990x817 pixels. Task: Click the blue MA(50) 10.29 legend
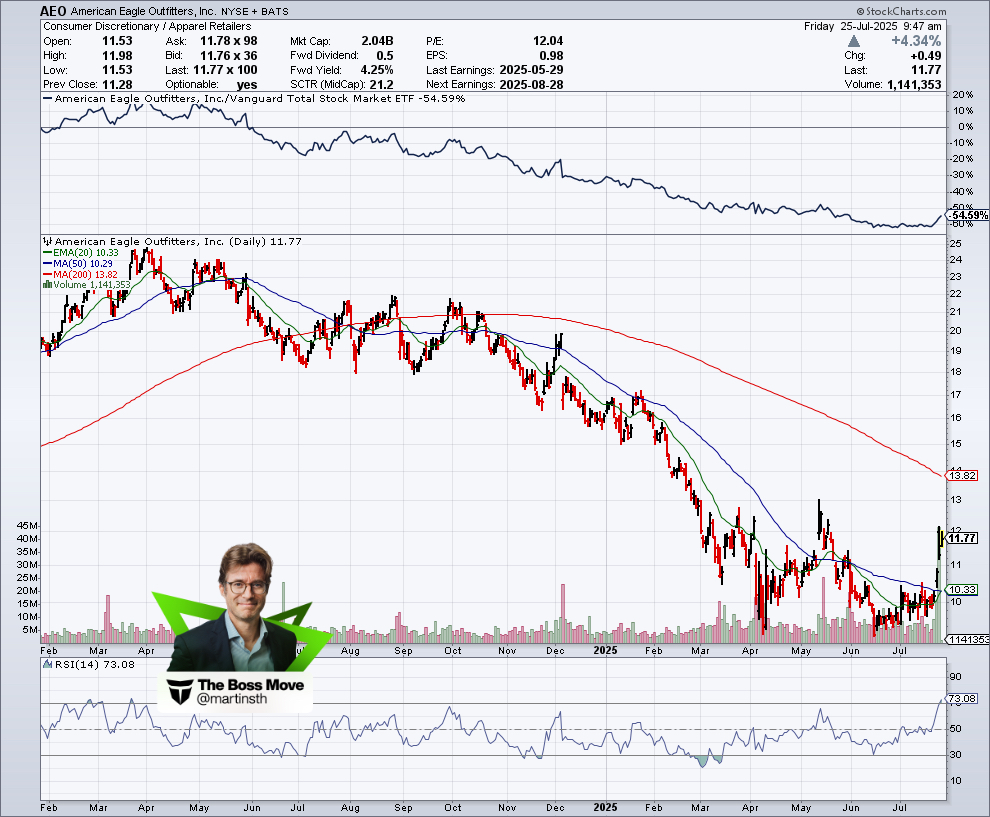(78, 263)
